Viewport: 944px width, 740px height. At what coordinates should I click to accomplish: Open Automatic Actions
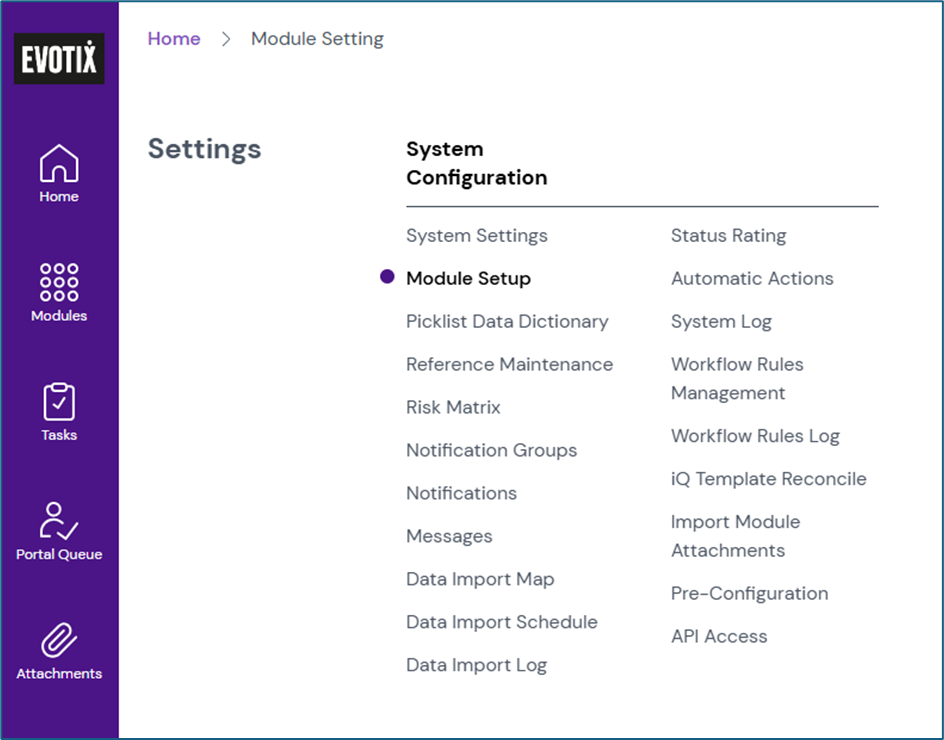[x=752, y=279]
